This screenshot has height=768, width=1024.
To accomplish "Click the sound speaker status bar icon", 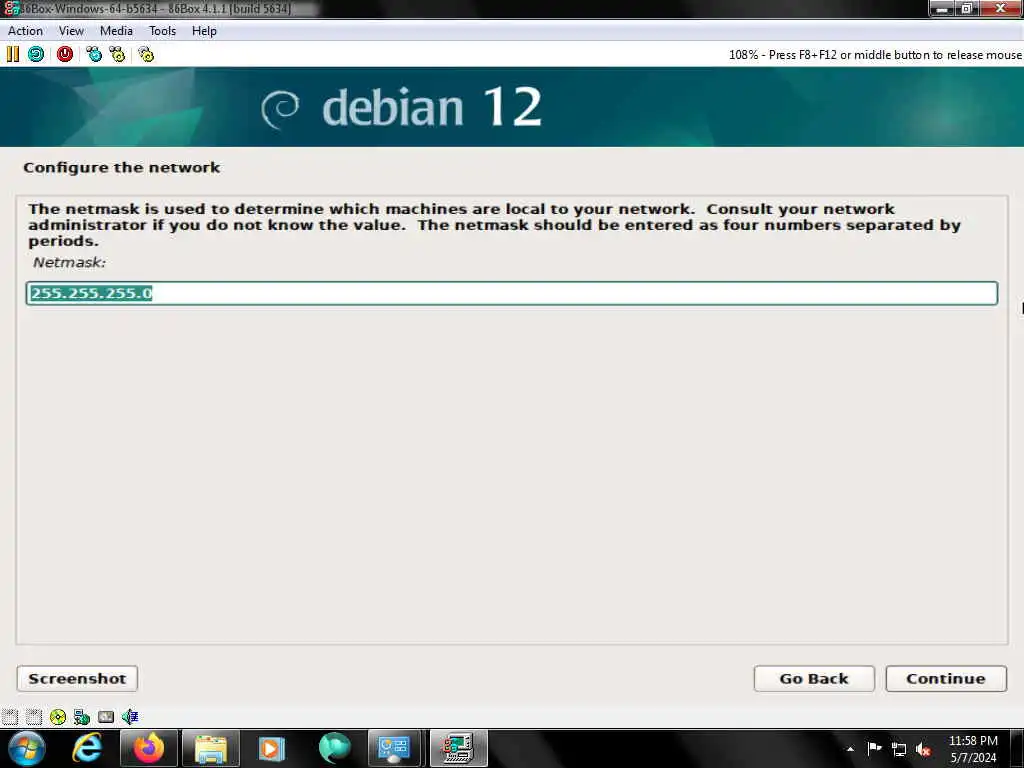I will (x=130, y=717).
